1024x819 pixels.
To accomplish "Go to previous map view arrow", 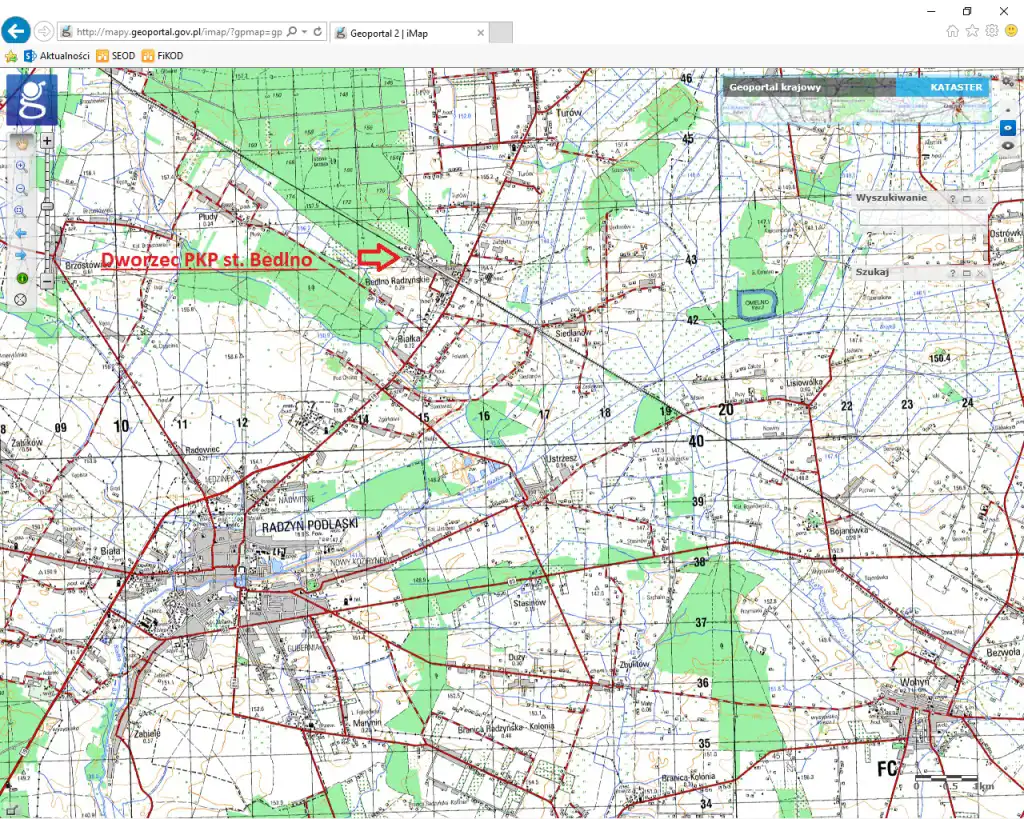I will click(x=20, y=233).
